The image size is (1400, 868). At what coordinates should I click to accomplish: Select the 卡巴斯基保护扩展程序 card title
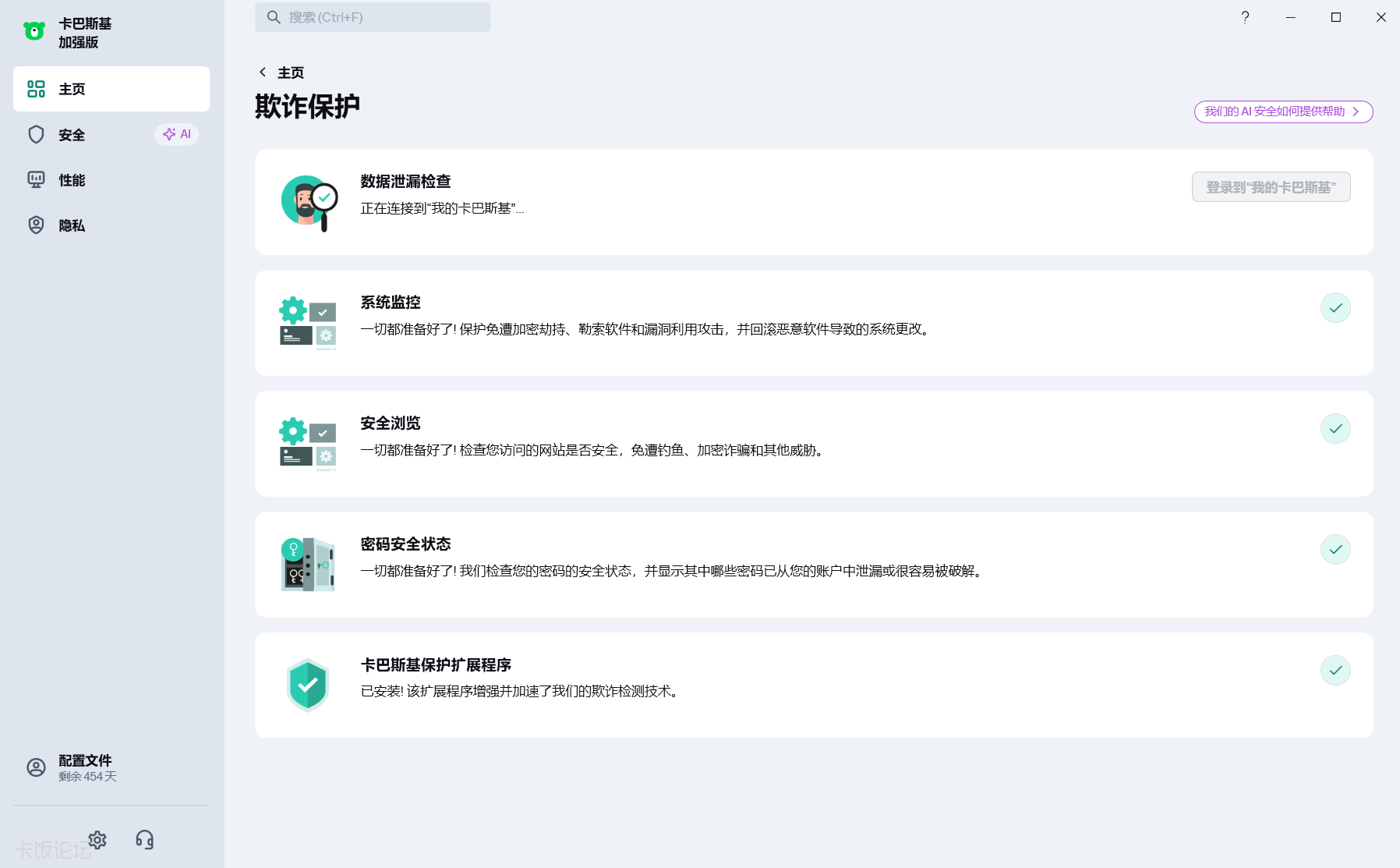point(436,665)
